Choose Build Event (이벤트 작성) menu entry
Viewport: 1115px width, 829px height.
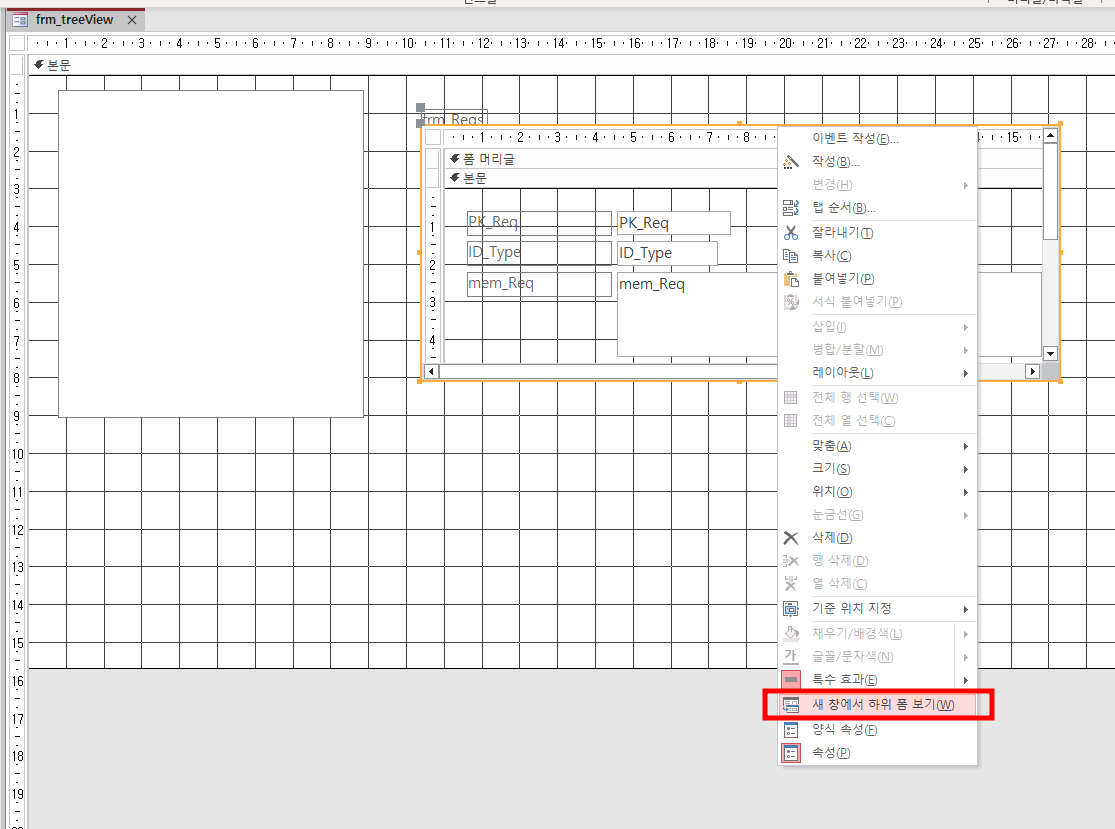pyautogui.click(x=855, y=139)
